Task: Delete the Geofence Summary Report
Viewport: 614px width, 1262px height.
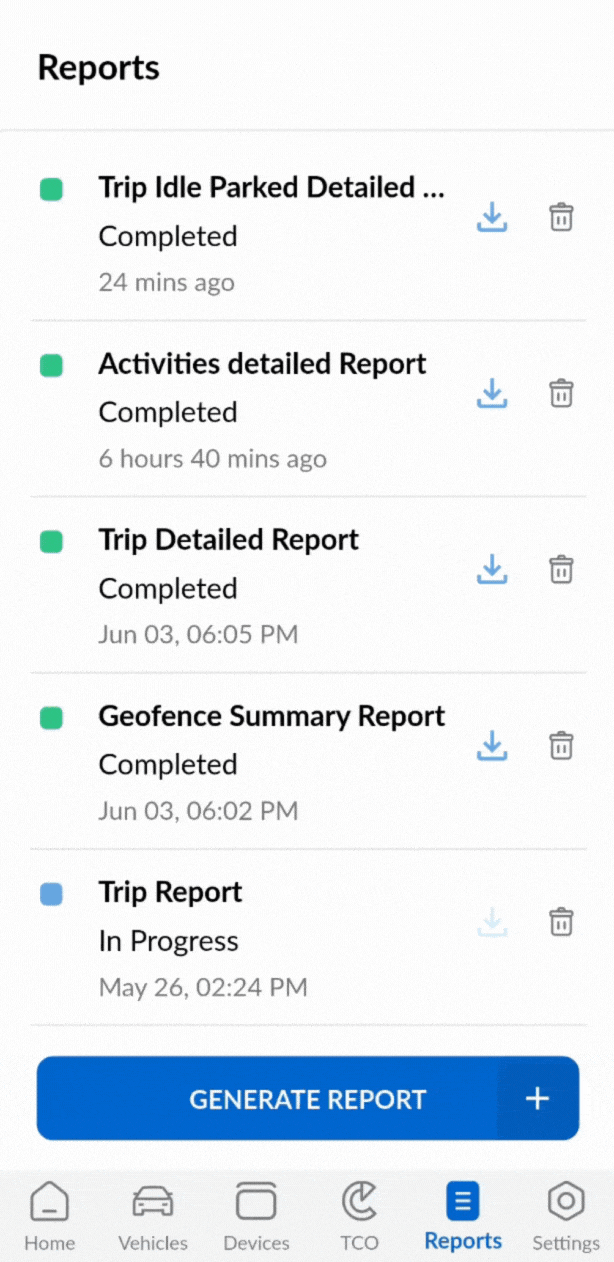Action: click(x=562, y=745)
